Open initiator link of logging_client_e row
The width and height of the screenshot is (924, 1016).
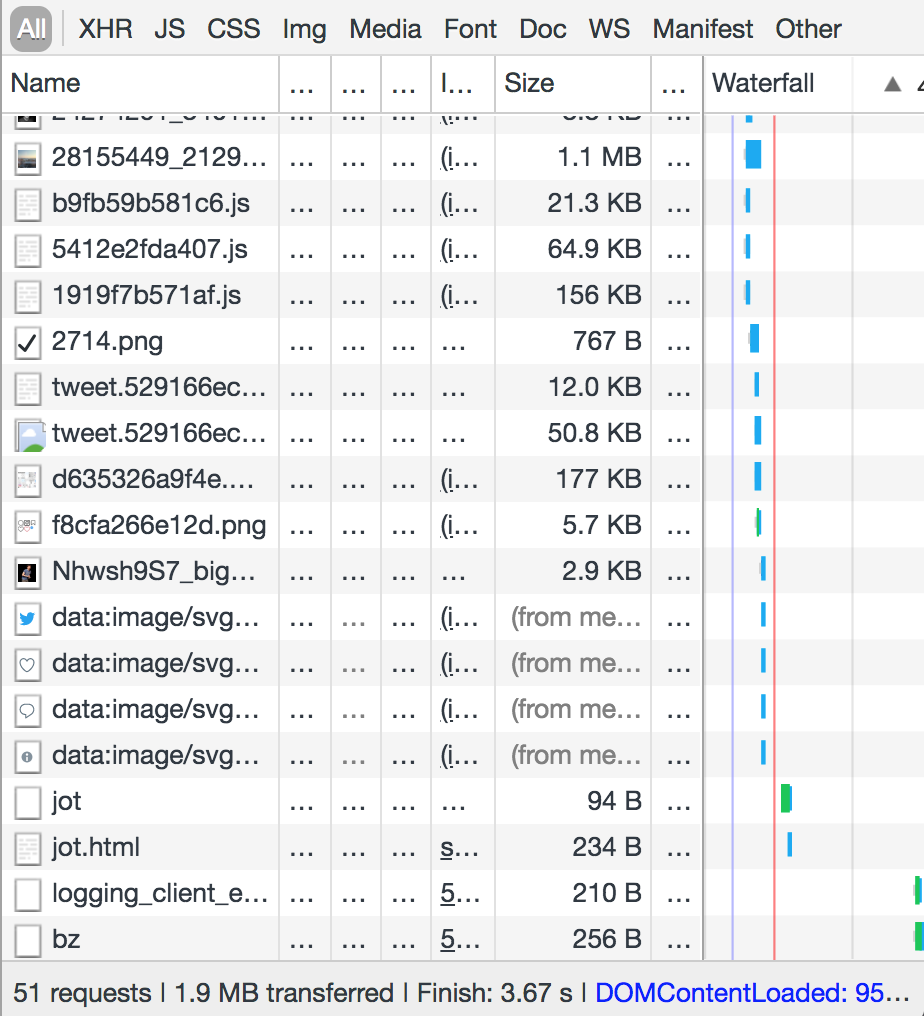[459, 894]
